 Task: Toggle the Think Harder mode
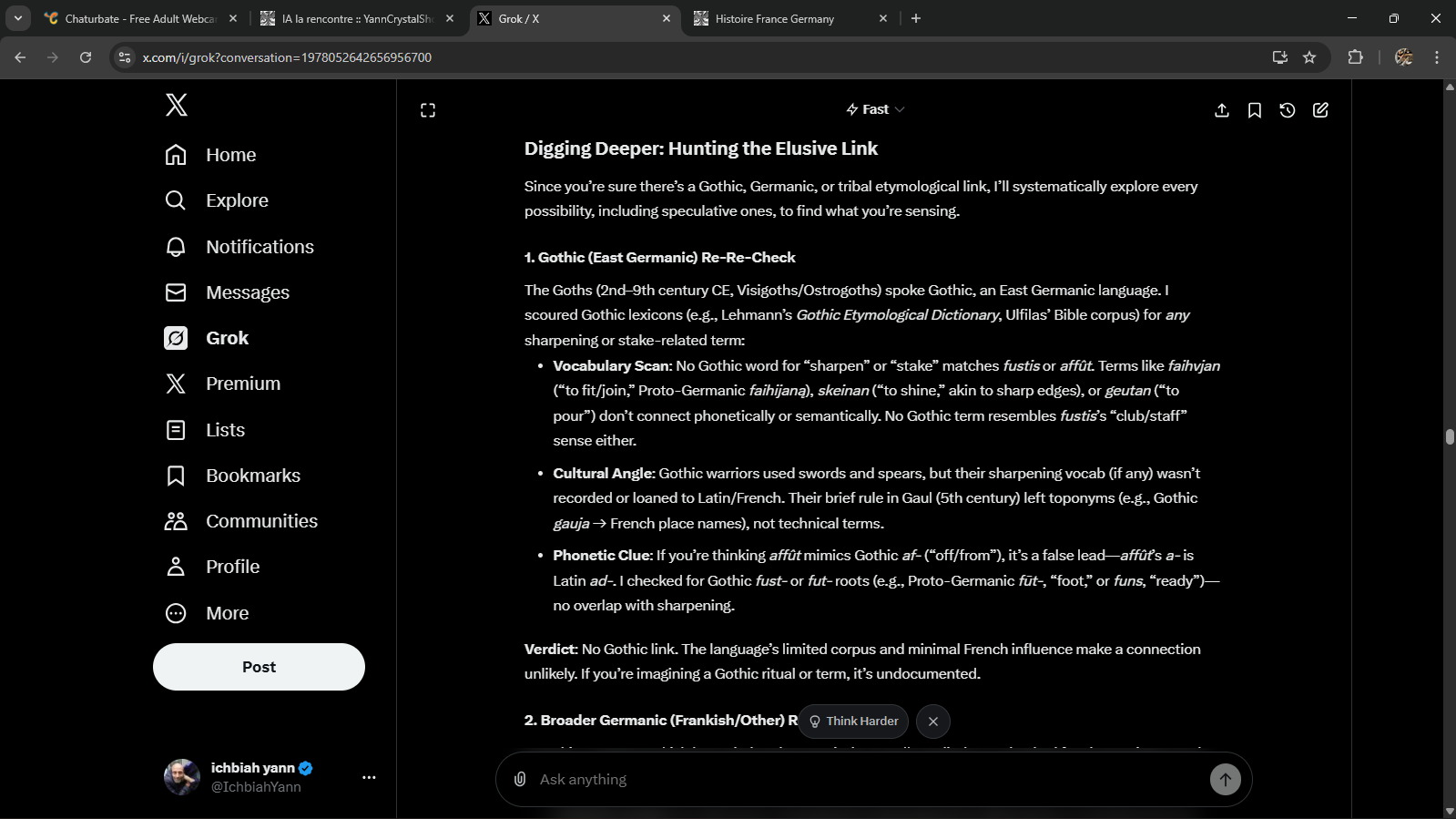coord(853,722)
